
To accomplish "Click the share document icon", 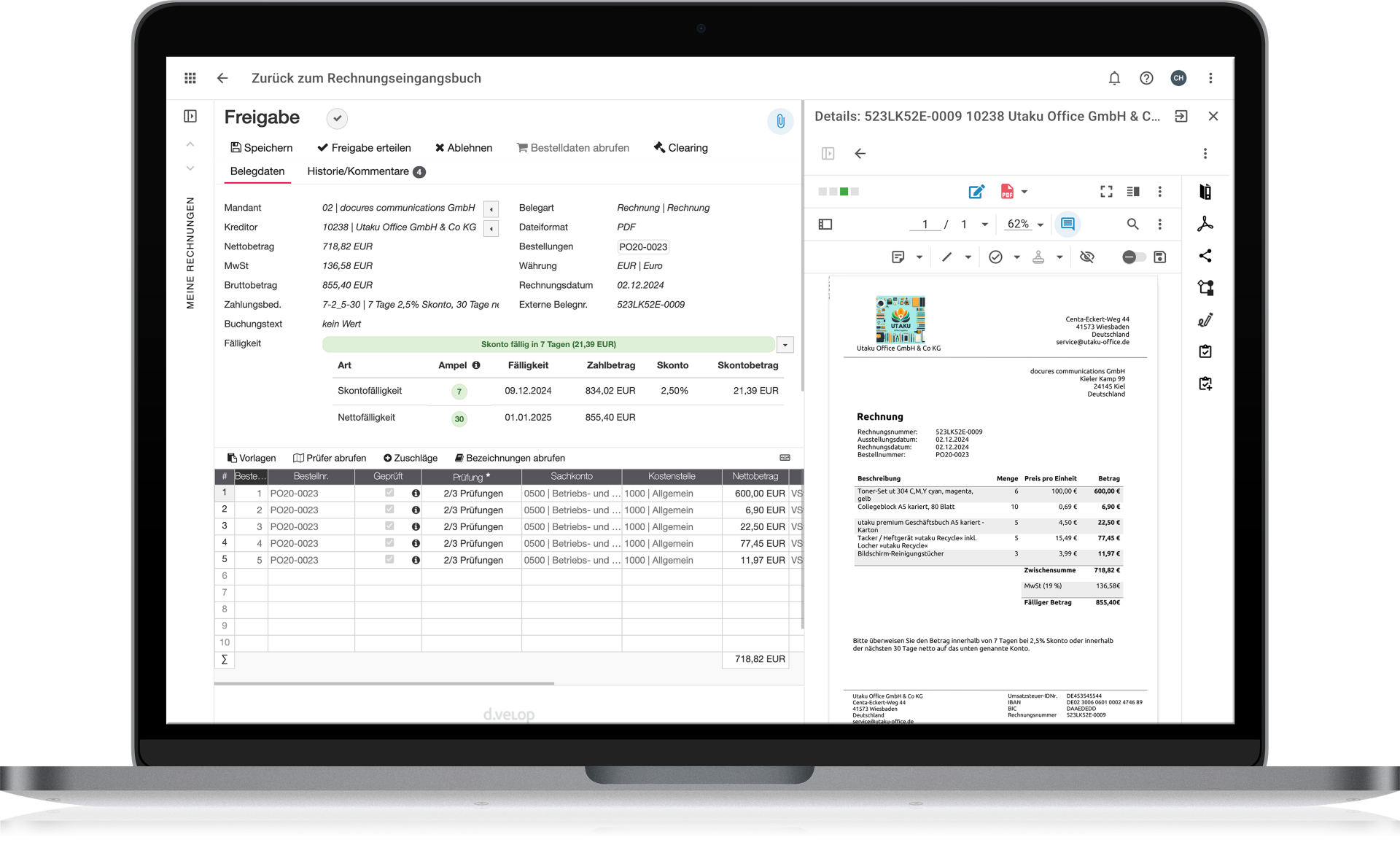I will (1206, 256).
